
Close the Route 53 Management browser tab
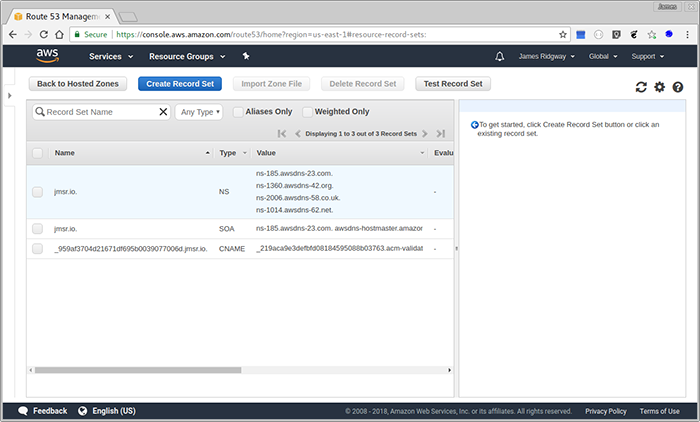point(108,17)
